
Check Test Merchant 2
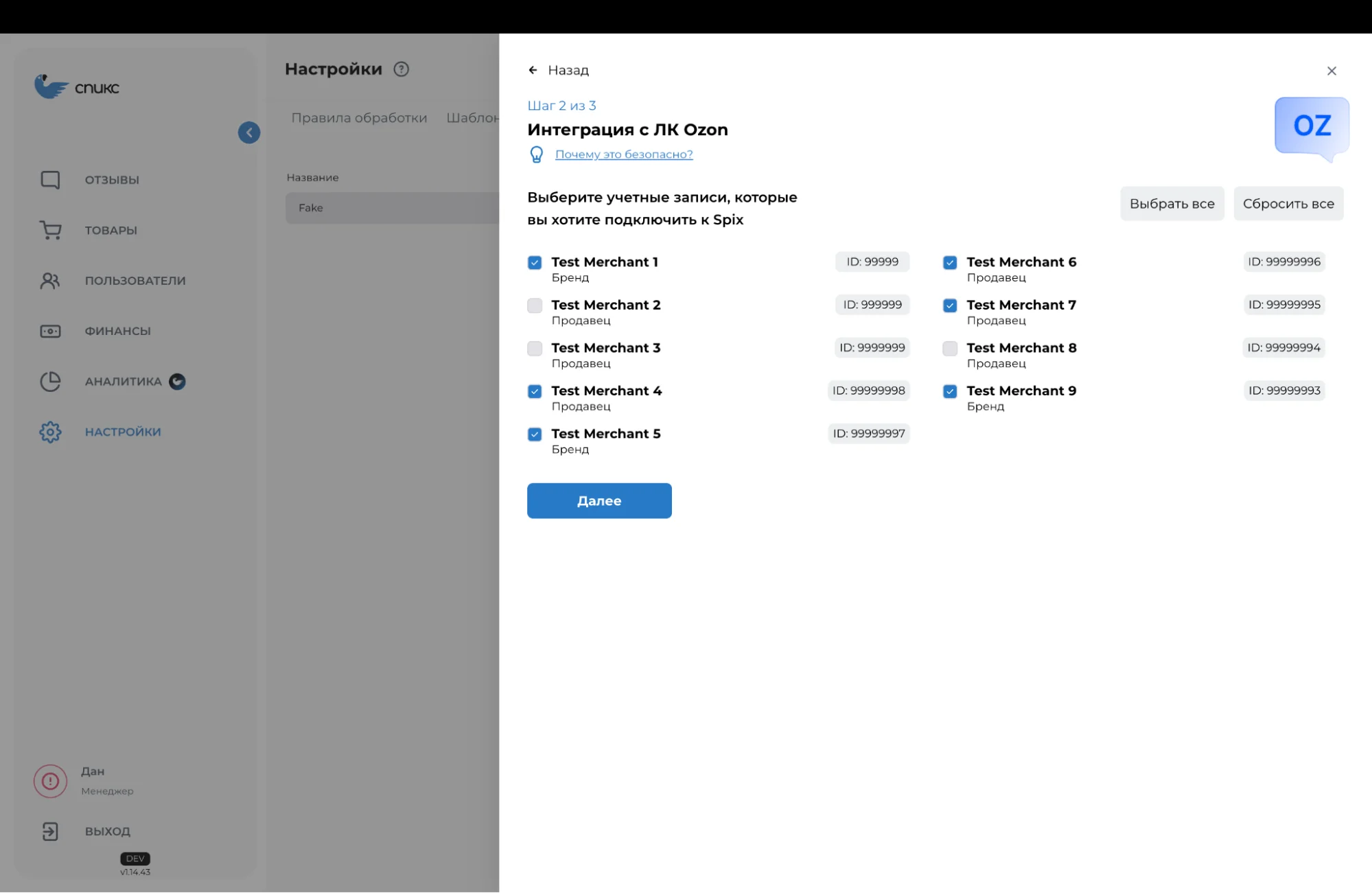point(535,305)
